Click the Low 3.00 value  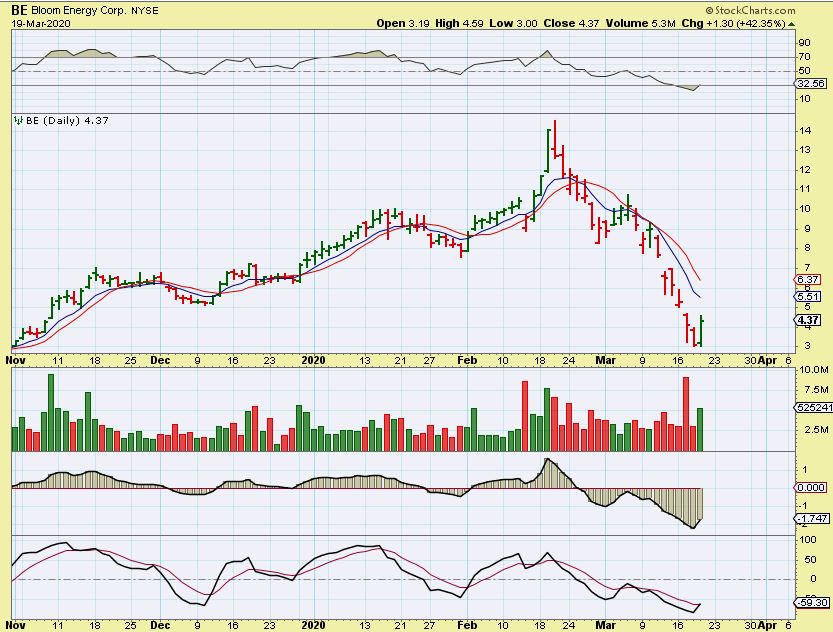[x=513, y=23]
